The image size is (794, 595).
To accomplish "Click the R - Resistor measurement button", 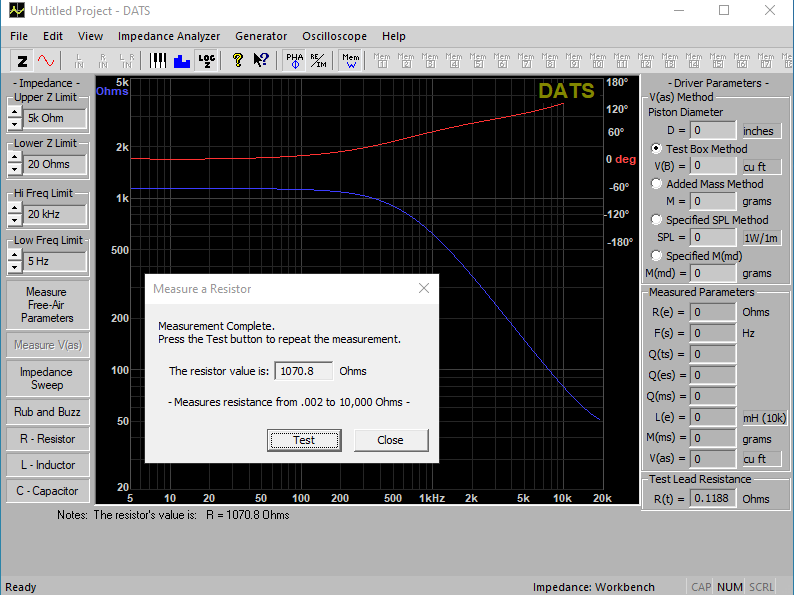I will pyautogui.click(x=47, y=439).
